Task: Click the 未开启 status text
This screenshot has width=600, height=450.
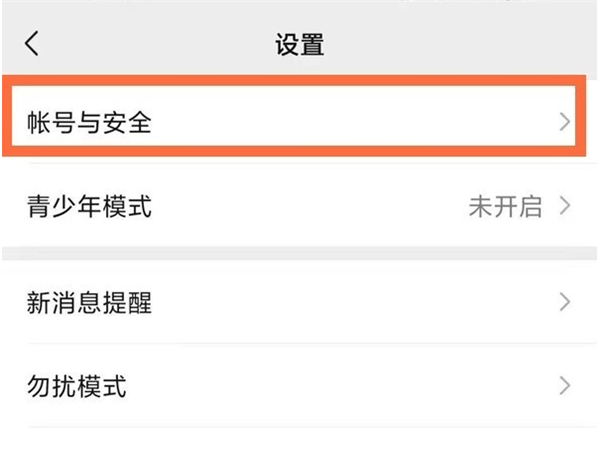Action: point(505,207)
